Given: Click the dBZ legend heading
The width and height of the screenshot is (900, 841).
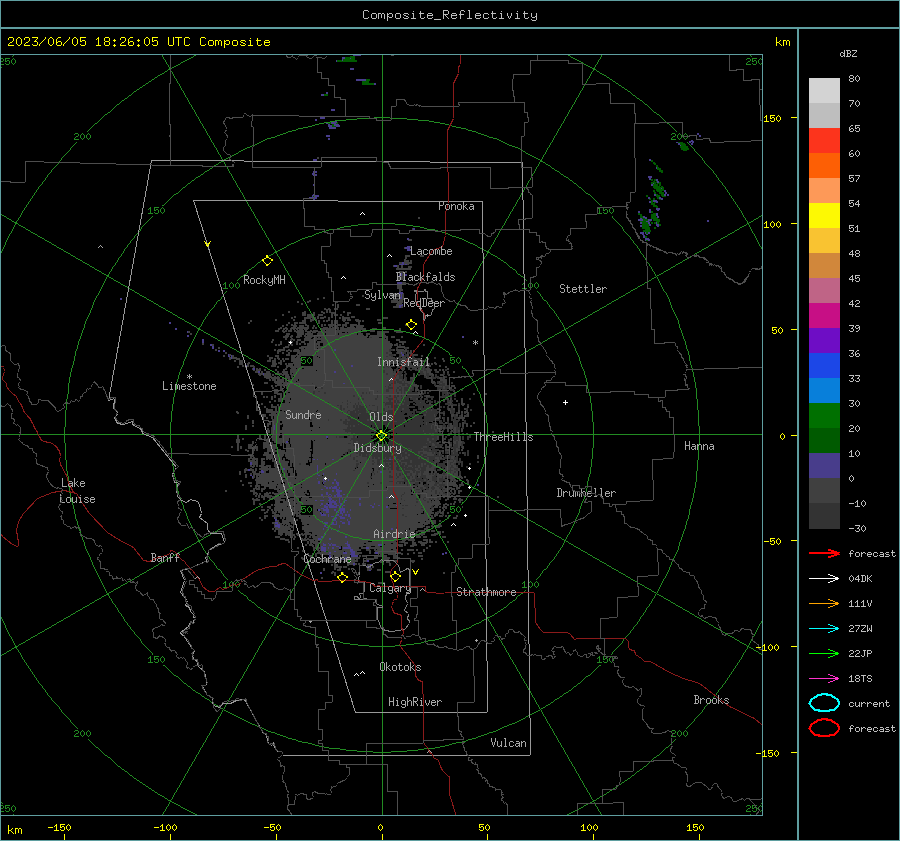Looking at the screenshot, I should point(848,53).
